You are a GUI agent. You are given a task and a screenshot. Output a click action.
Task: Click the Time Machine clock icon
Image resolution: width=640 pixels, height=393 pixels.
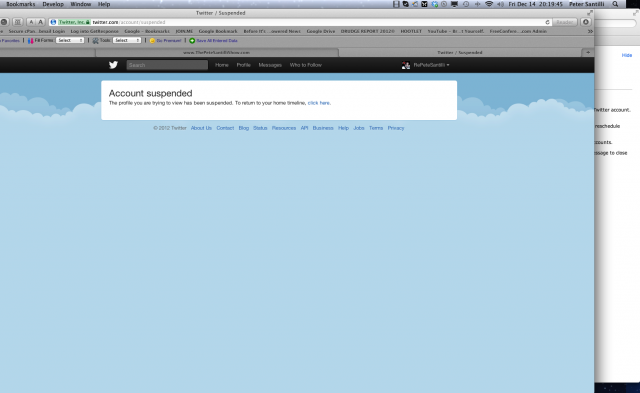[466, 4]
